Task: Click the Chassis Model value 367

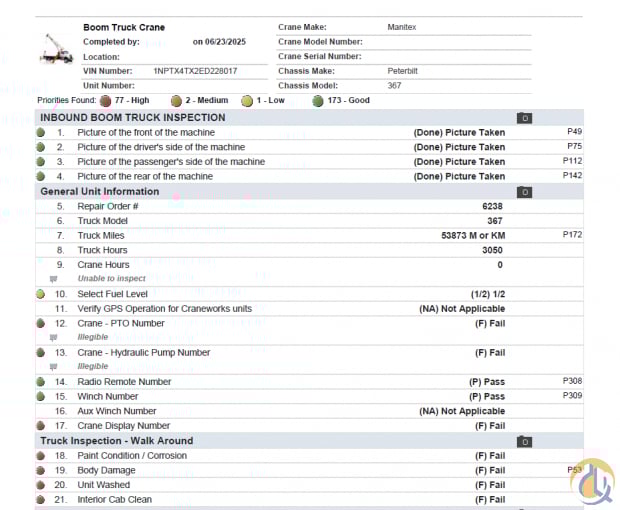Action: [x=394, y=86]
